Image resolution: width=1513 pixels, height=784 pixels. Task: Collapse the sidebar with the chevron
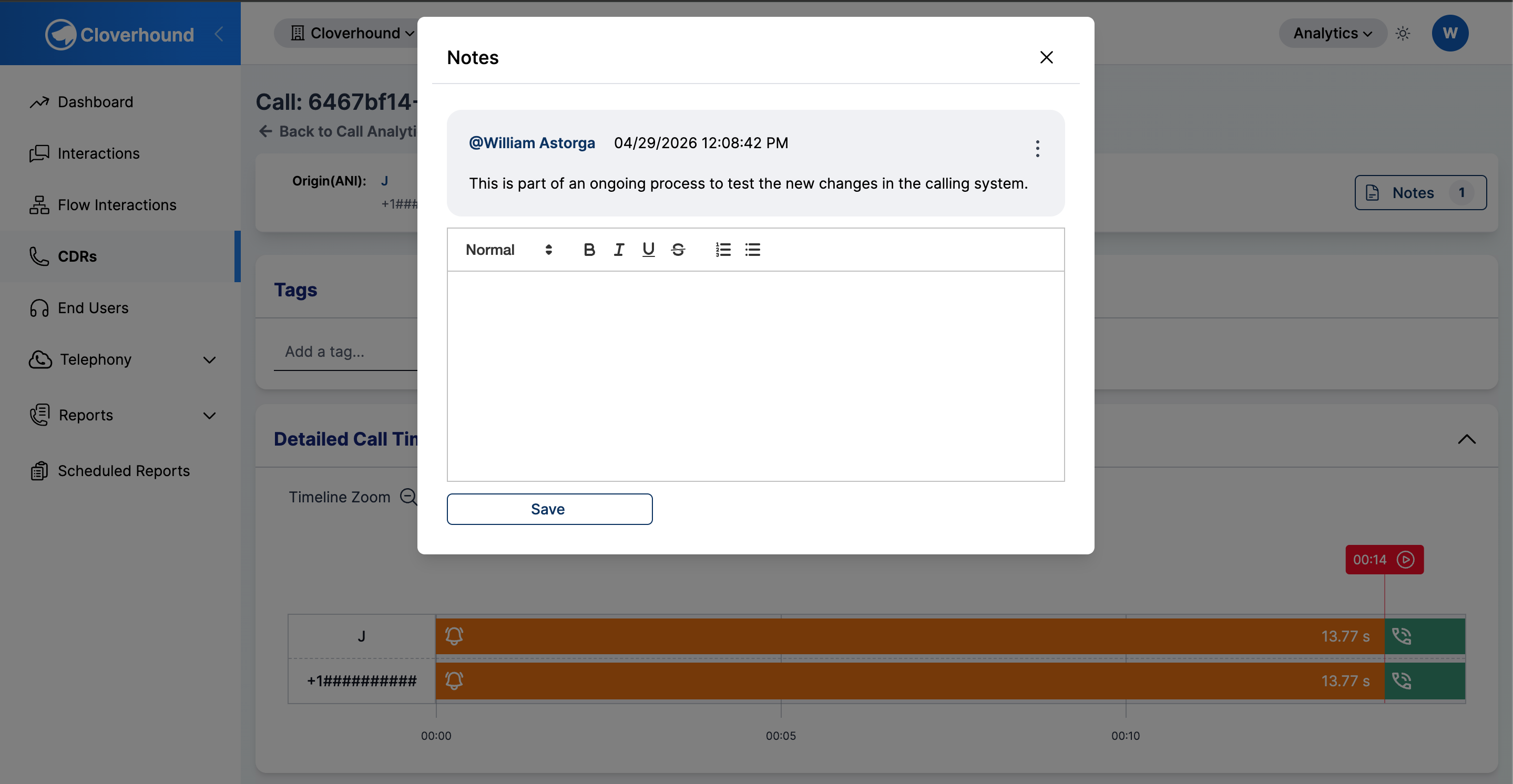point(219,34)
